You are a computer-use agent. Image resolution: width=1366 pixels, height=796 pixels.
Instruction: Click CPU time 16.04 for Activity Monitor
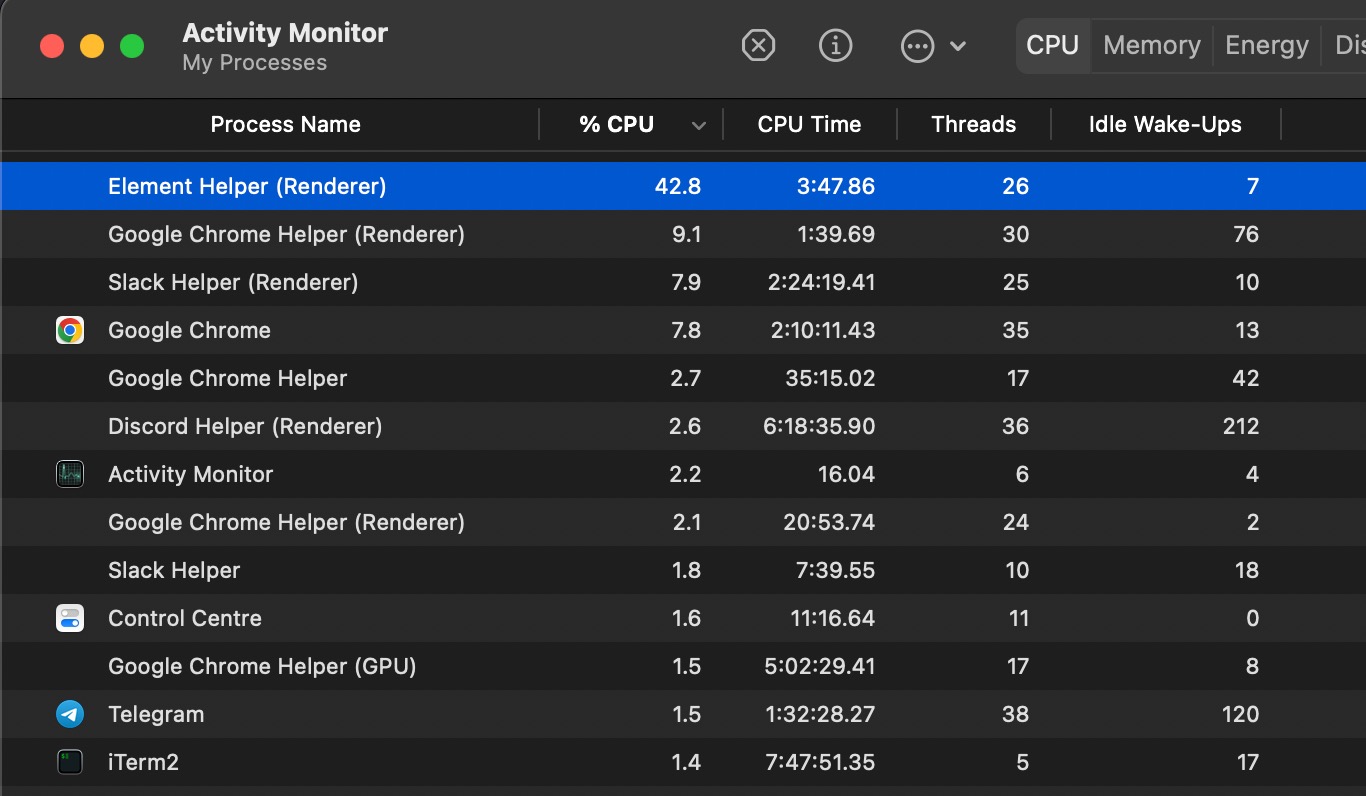pos(846,474)
